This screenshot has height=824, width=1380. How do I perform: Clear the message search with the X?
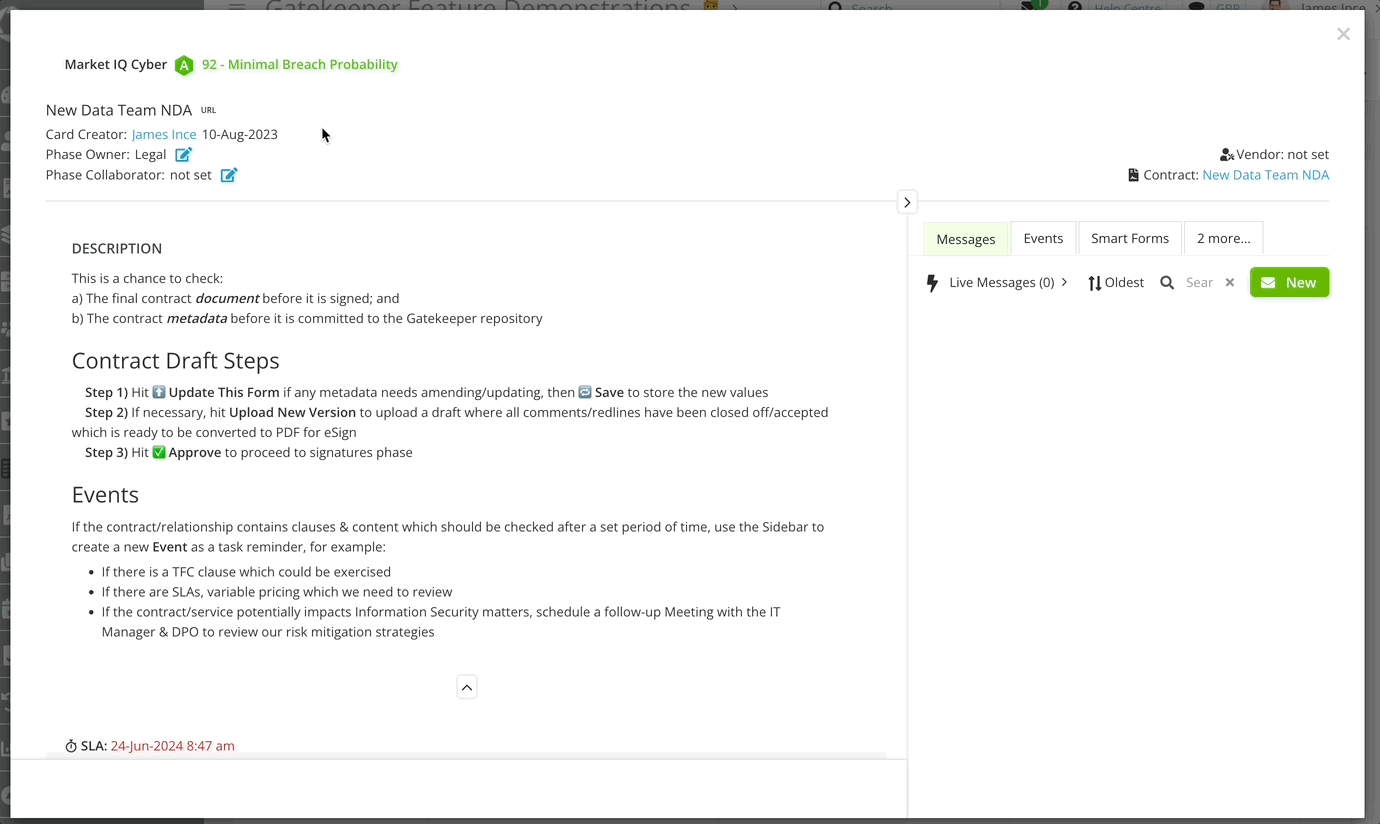click(1229, 282)
